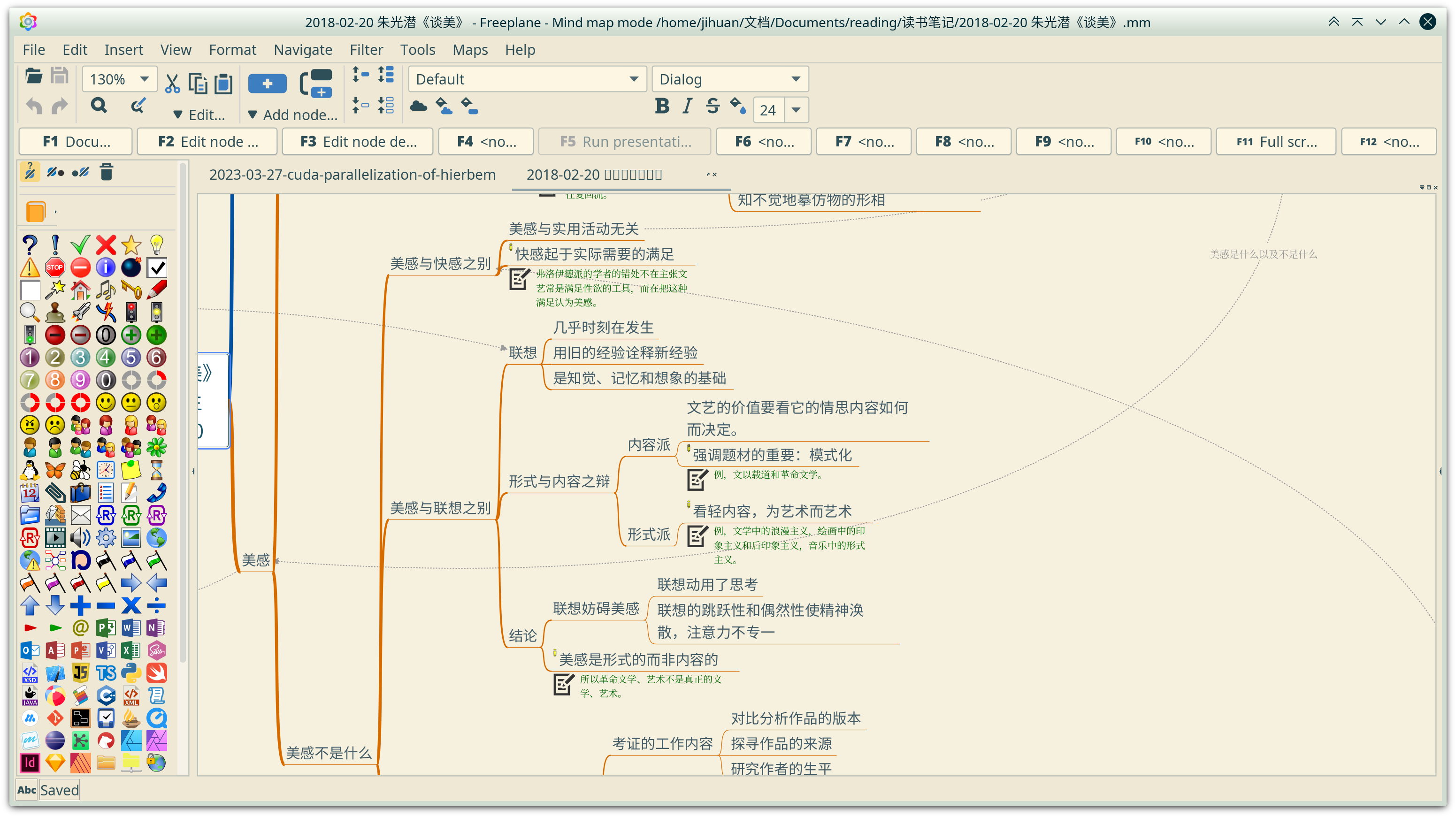Choose the blue info circle icon
This screenshot has width=1456, height=817.
[x=106, y=267]
